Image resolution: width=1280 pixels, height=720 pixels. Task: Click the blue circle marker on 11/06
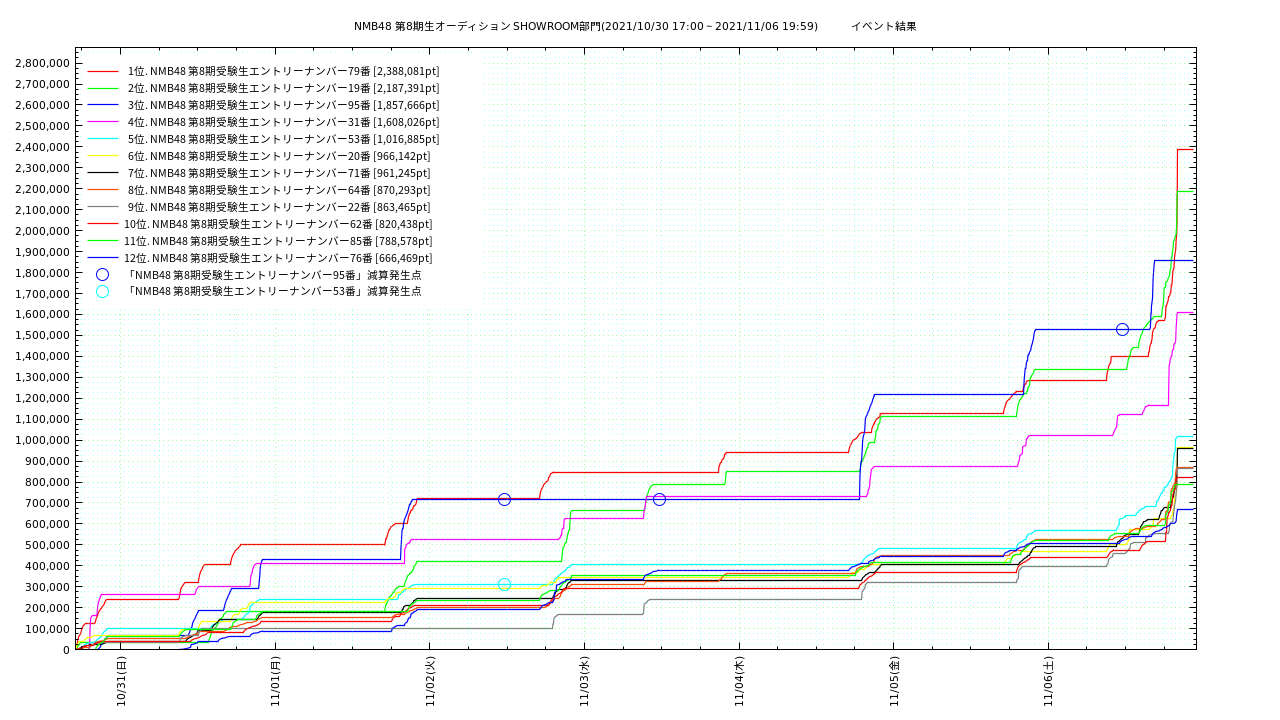(x=1122, y=330)
